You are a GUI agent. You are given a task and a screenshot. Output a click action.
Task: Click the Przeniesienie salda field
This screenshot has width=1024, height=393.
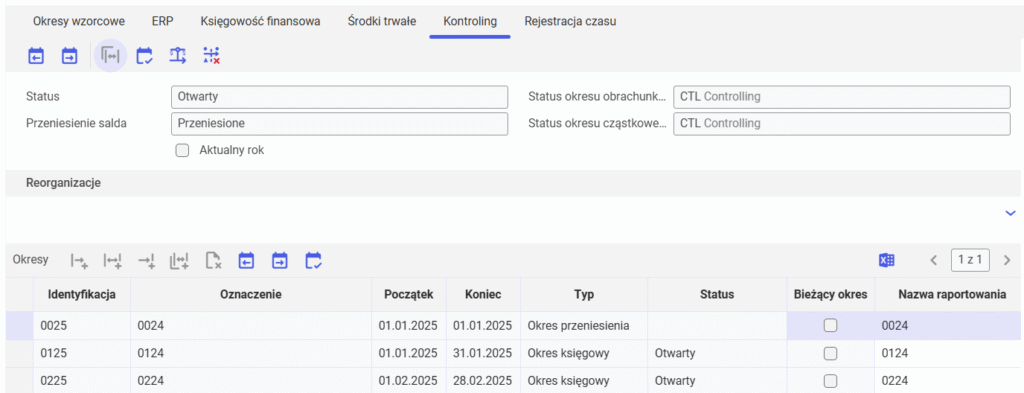click(339, 123)
